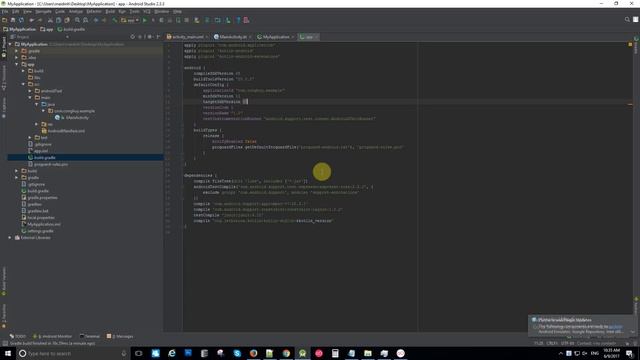
Task: Expand the .gradle folder node
Action: (17, 51)
